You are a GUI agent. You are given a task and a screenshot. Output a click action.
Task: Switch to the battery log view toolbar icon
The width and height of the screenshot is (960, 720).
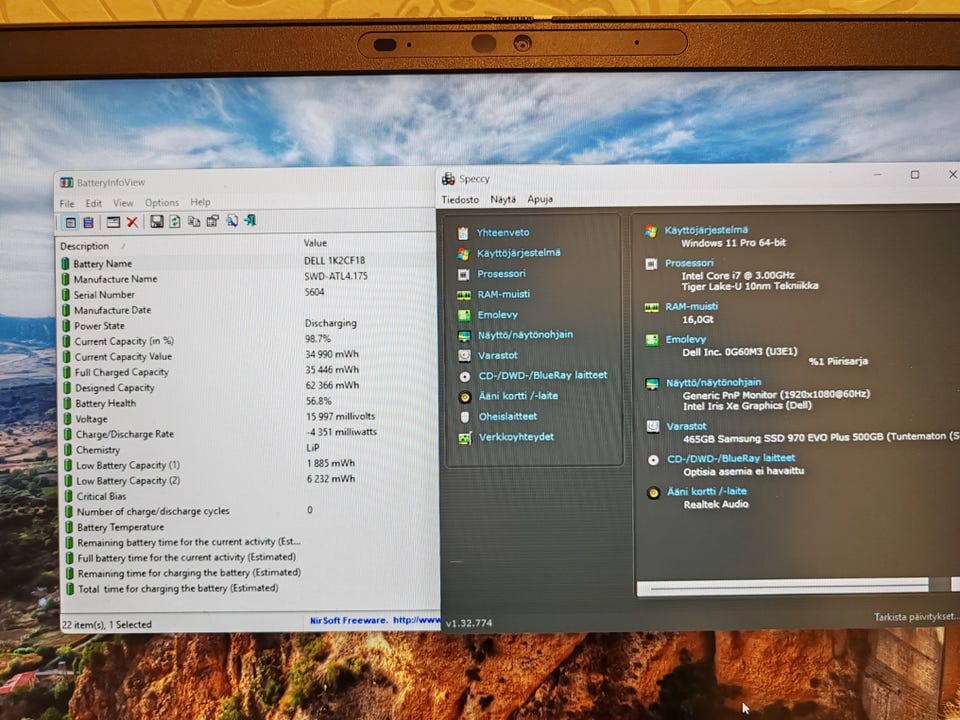tap(89, 222)
